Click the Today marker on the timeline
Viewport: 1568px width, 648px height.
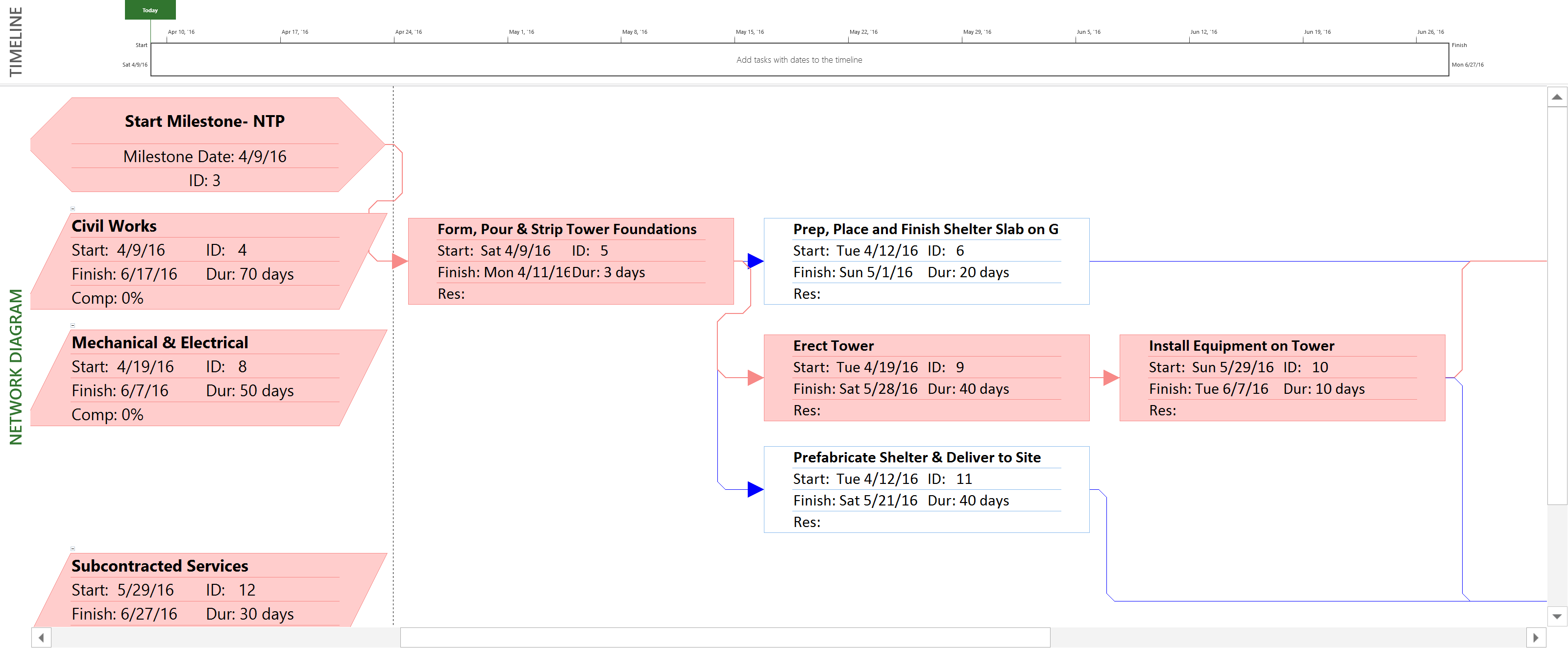150,10
